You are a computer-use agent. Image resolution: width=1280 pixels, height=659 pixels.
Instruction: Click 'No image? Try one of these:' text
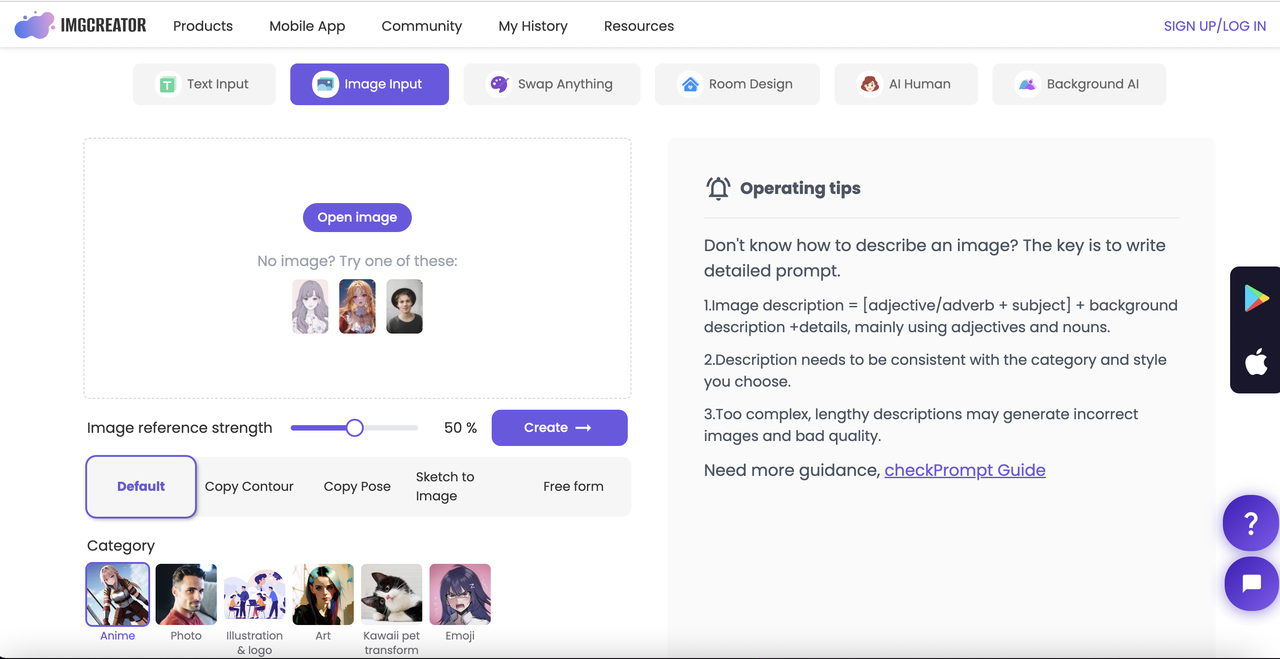(357, 261)
